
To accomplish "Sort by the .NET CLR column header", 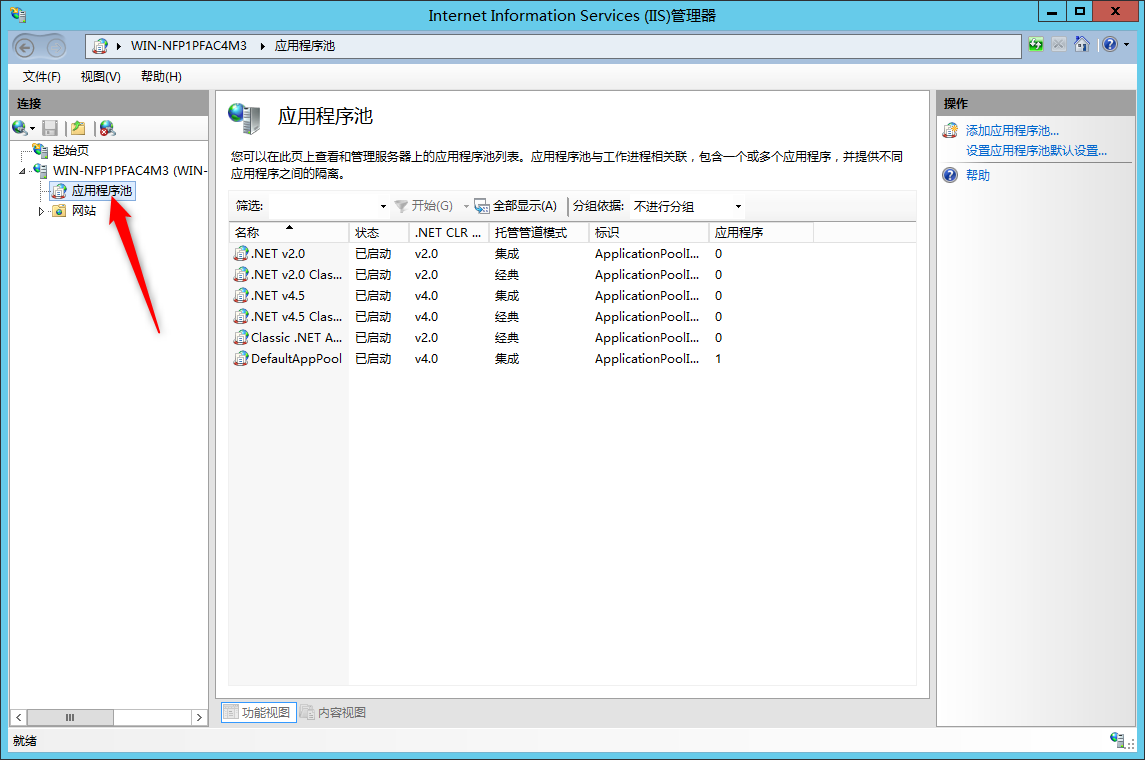I will 448,232.
